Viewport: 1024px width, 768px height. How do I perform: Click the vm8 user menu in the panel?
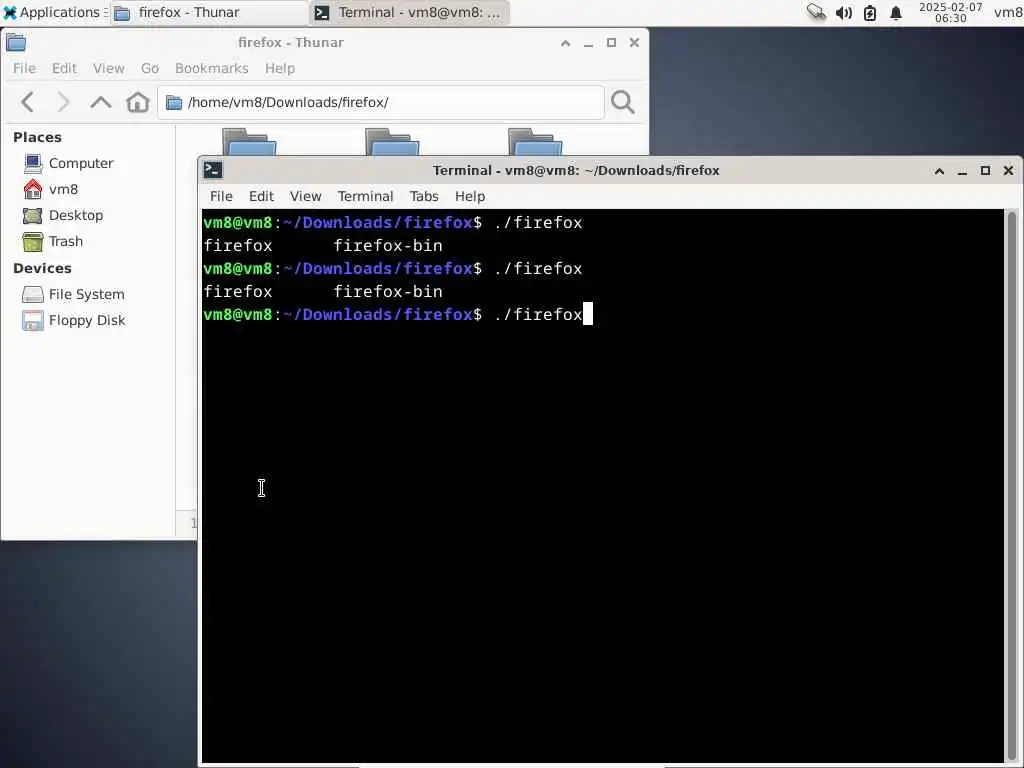1008,12
